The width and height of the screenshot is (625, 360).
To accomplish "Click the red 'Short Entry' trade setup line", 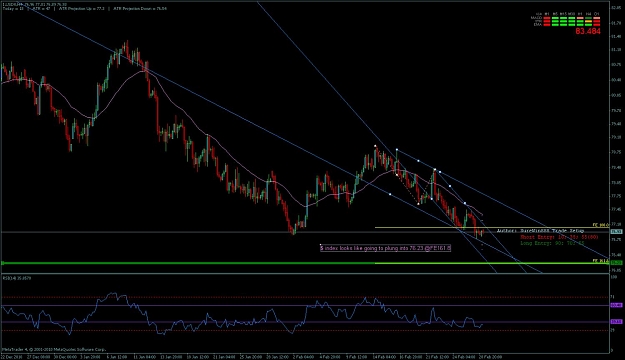I will tap(559, 237).
